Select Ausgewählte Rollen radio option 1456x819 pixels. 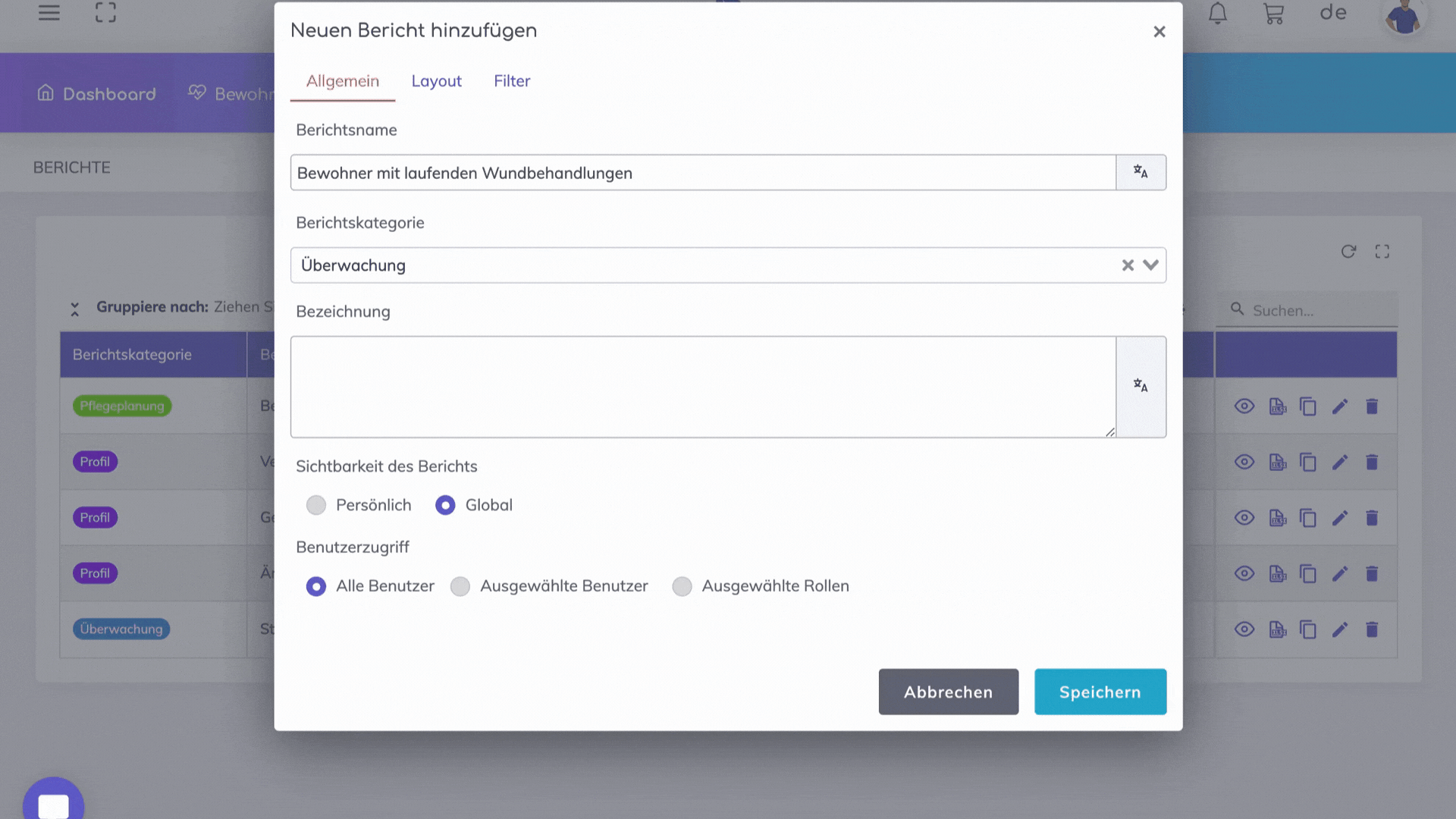[682, 586]
